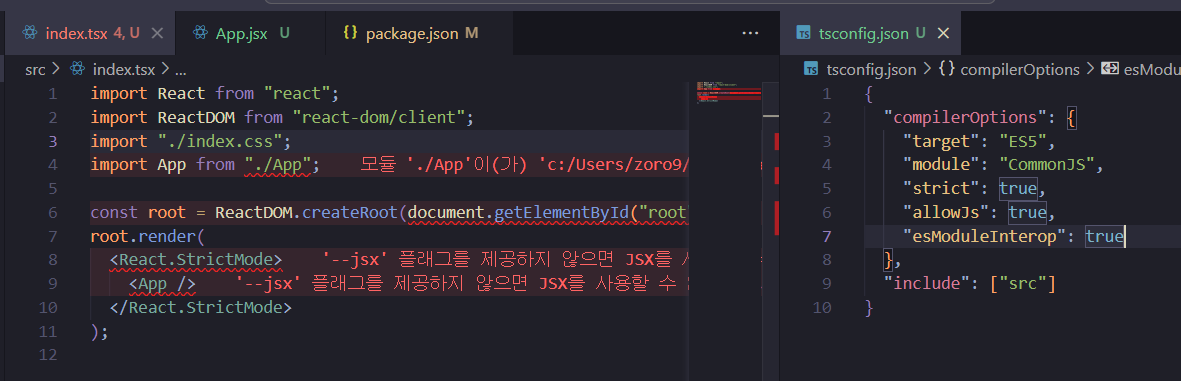Screen dimensions: 1181x381
Task: Click the React icon on App.jsx tab
Action: (x=200, y=33)
